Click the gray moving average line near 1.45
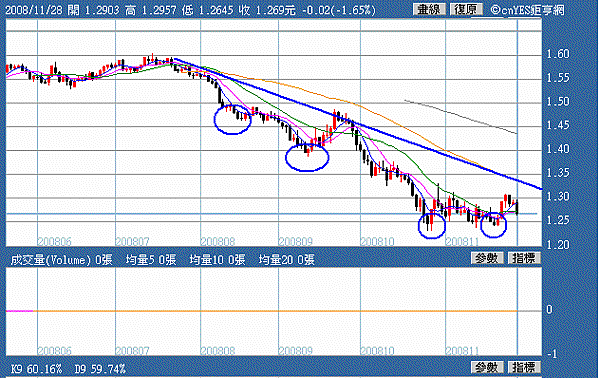 coord(461,117)
